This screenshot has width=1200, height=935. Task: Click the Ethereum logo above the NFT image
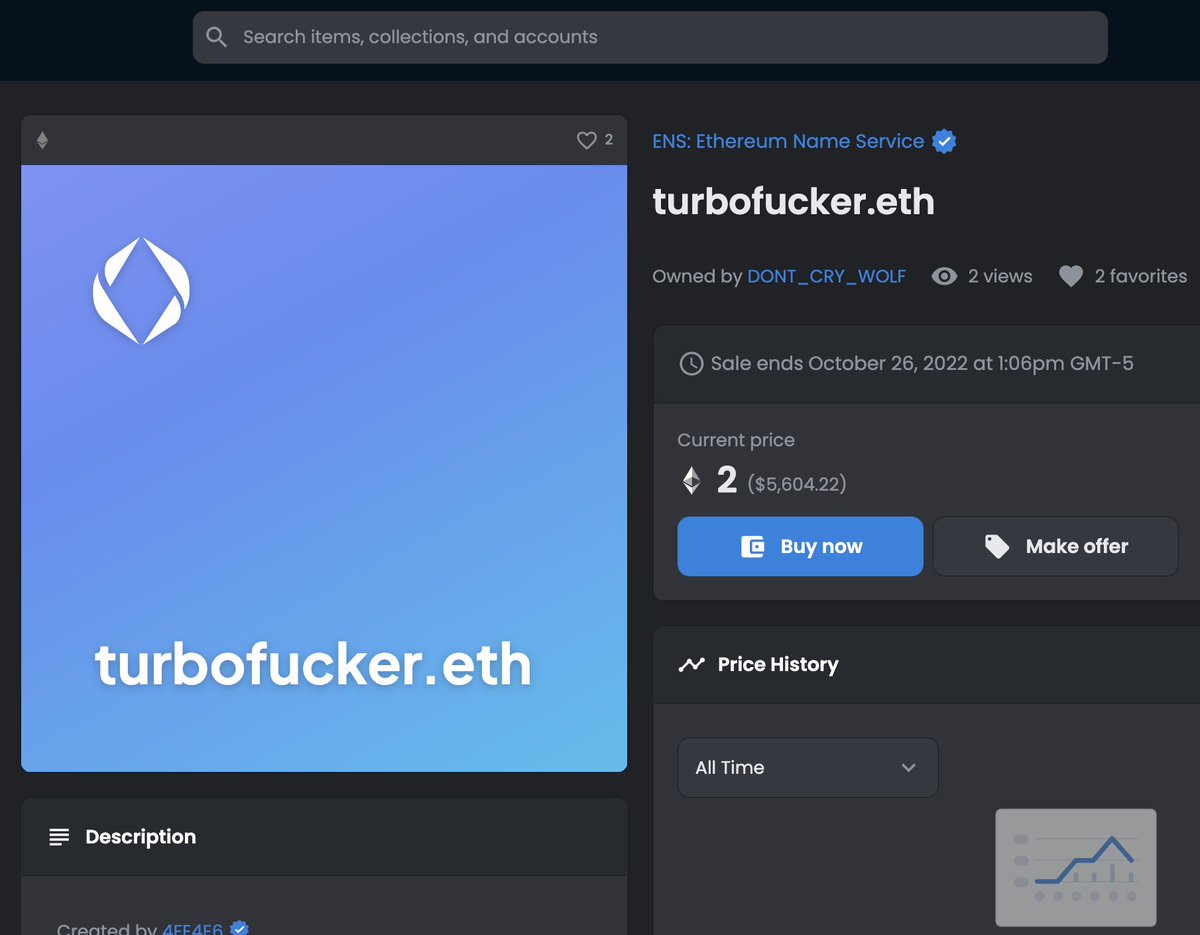click(42, 141)
